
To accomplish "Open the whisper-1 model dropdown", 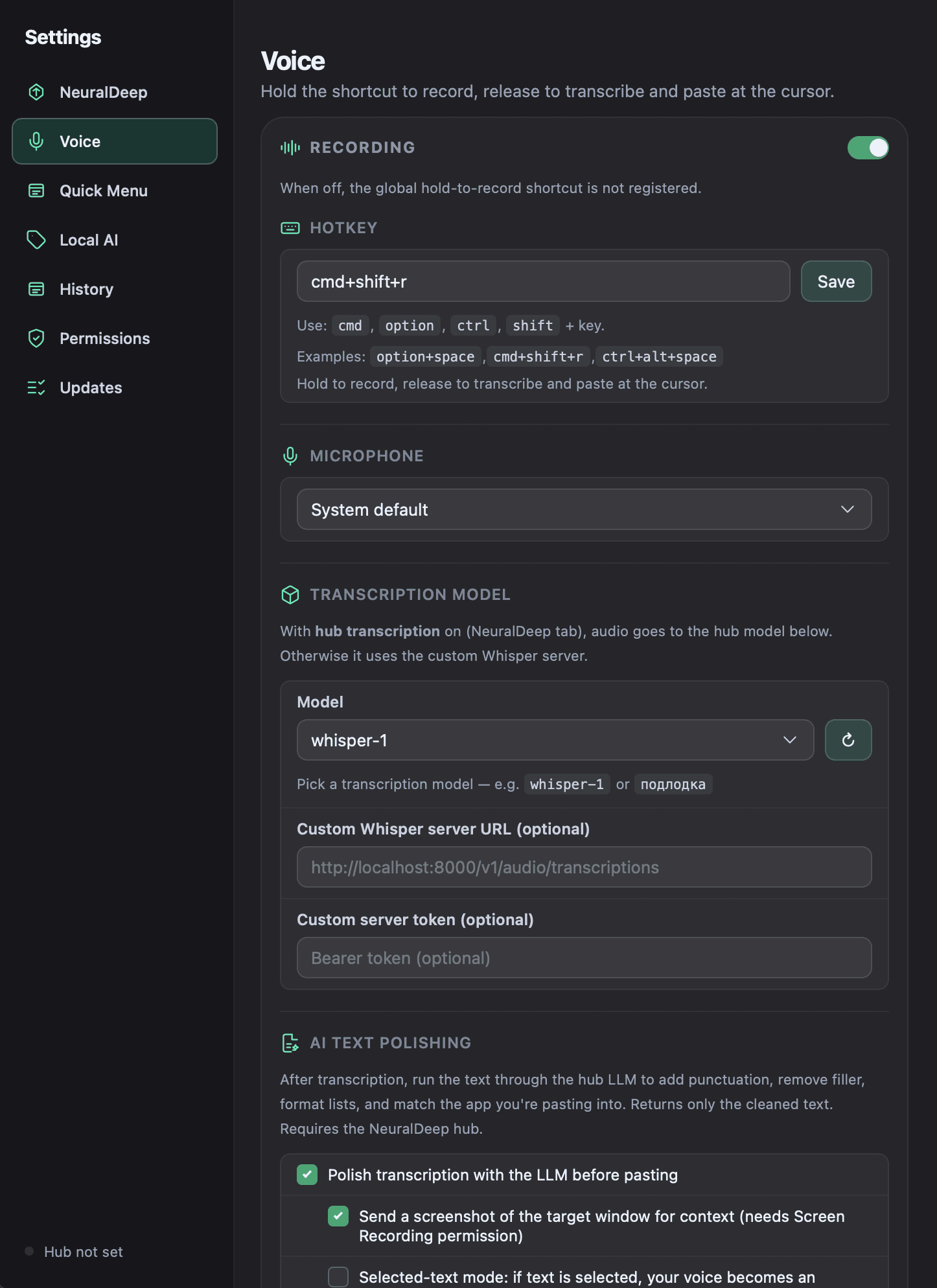I will 555,740.
